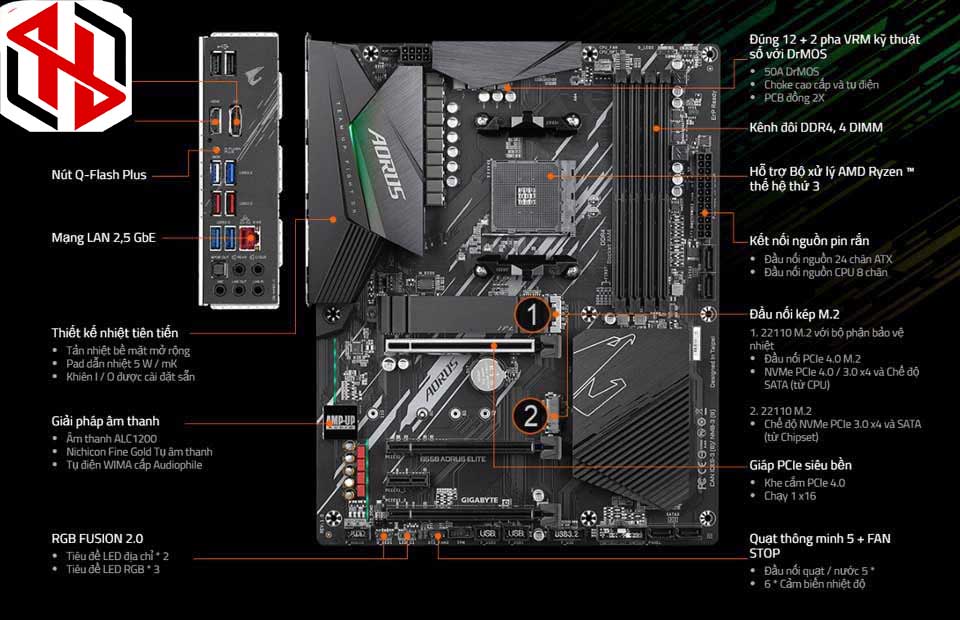Image resolution: width=960 pixels, height=620 pixels.
Task: Click the red LAN port on the I/O panel
Action: pos(250,237)
